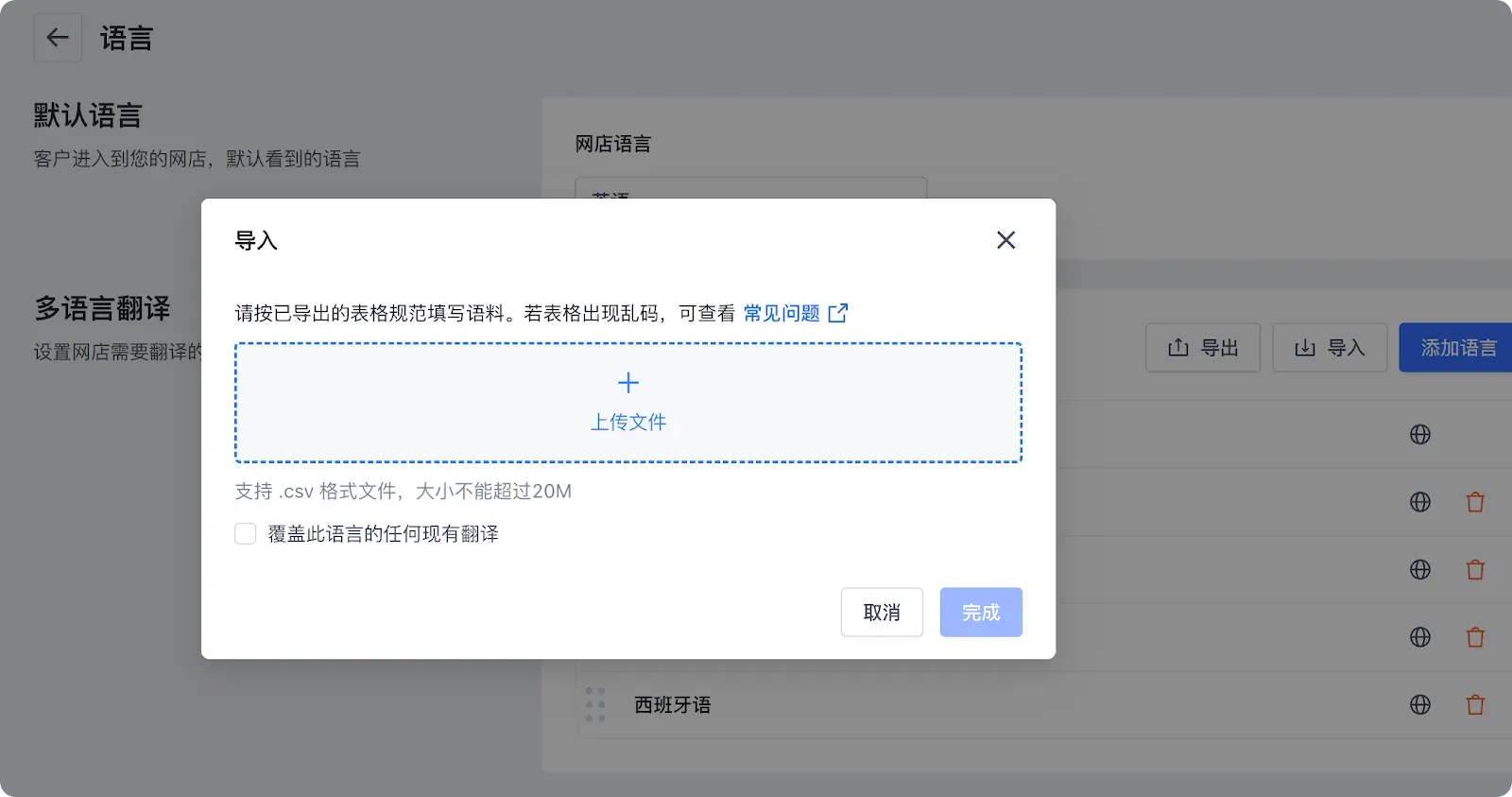Click the globe icon in third language row

point(1420,570)
